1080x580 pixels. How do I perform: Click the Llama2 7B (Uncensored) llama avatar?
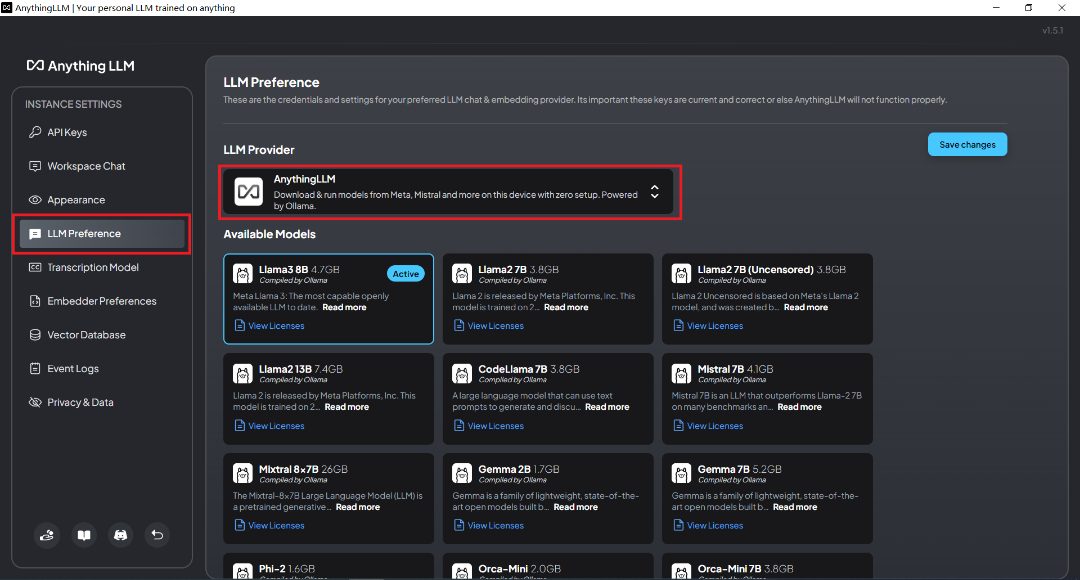(x=681, y=273)
